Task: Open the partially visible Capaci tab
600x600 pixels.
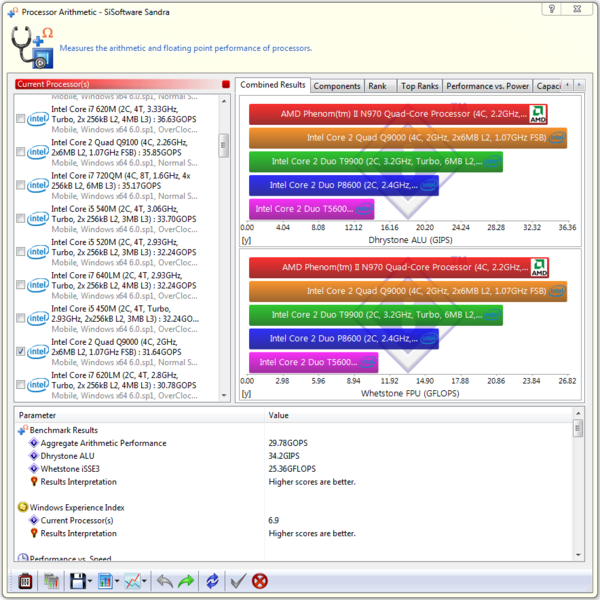Action: coord(548,86)
